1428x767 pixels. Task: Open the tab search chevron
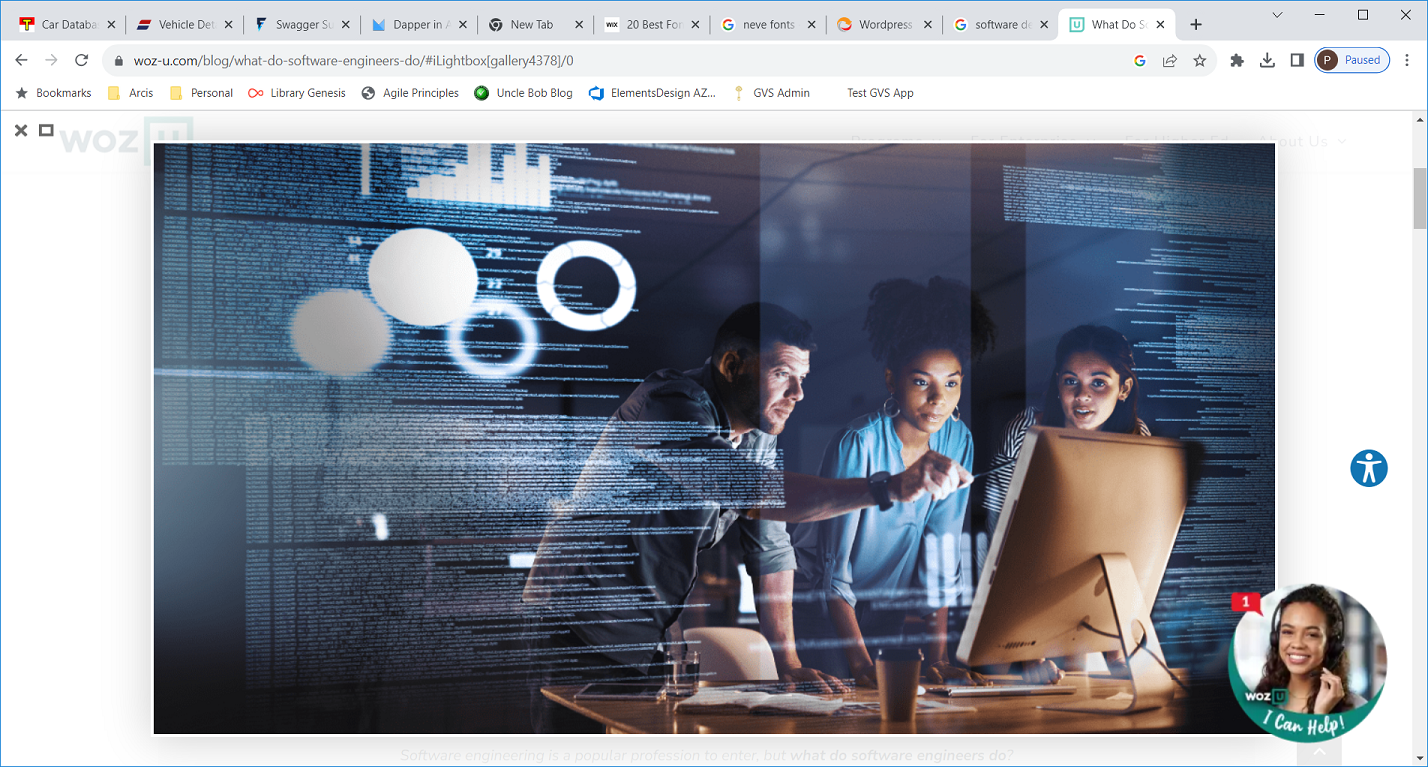click(x=1278, y=15)
